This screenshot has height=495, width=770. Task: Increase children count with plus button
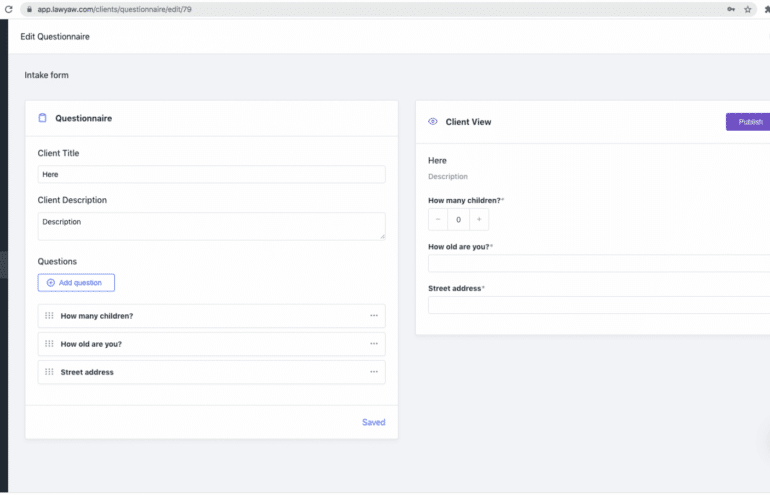[x=479, y=220]
